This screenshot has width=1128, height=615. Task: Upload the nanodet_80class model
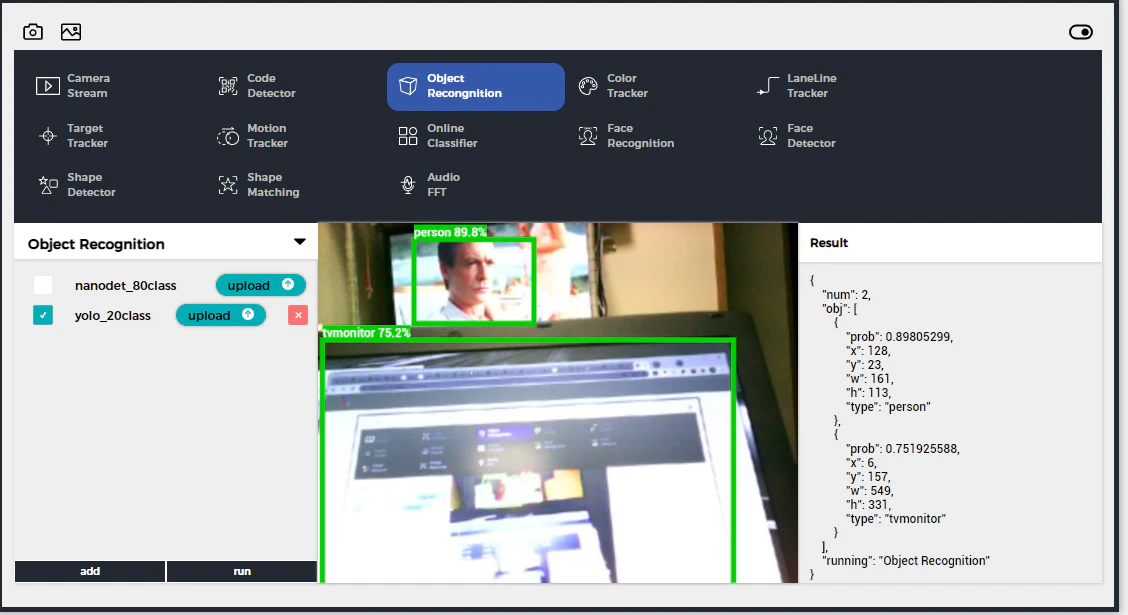point(260,285)
